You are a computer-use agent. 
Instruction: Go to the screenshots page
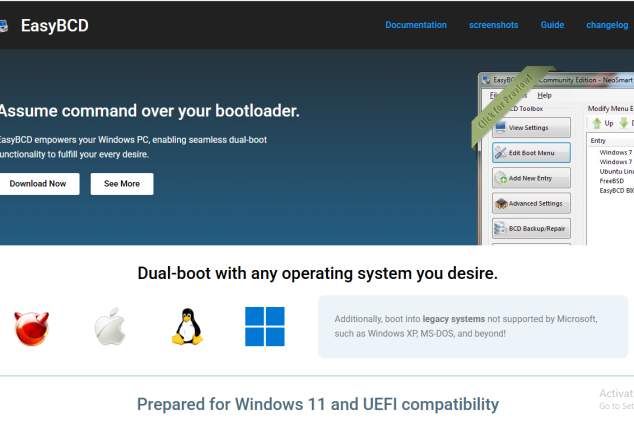[493, 25]
